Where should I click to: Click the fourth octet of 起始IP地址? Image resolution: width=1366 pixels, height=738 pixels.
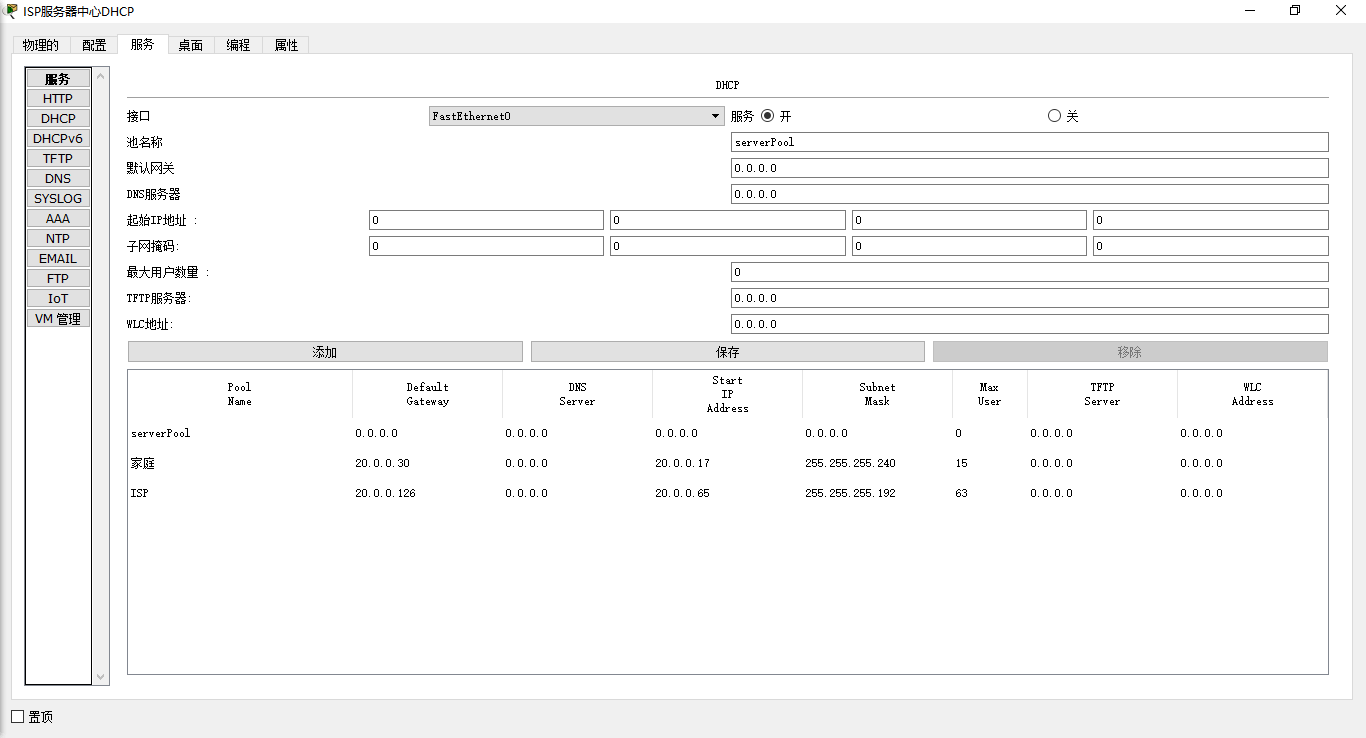(x=1211, y=220)
